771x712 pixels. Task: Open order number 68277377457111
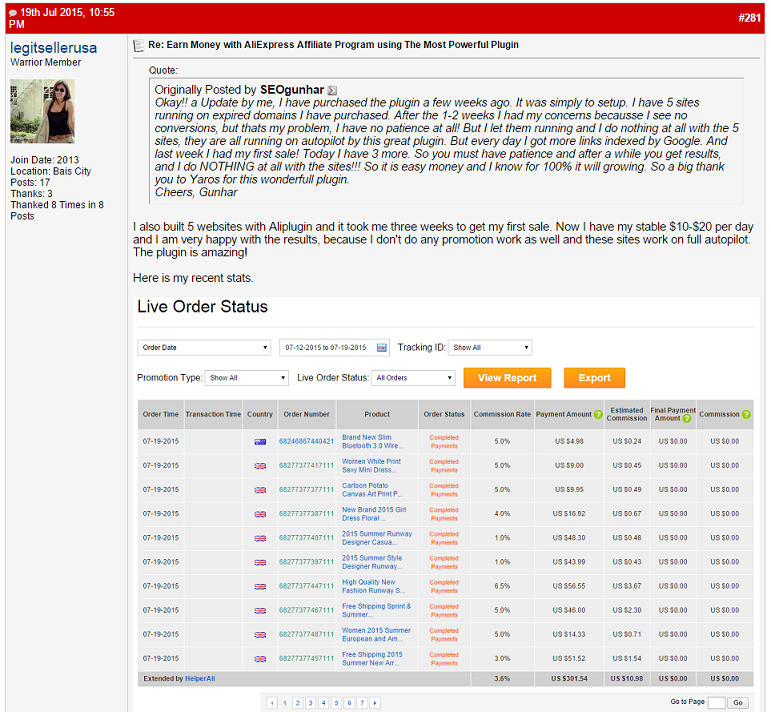[x=306, y=658]
